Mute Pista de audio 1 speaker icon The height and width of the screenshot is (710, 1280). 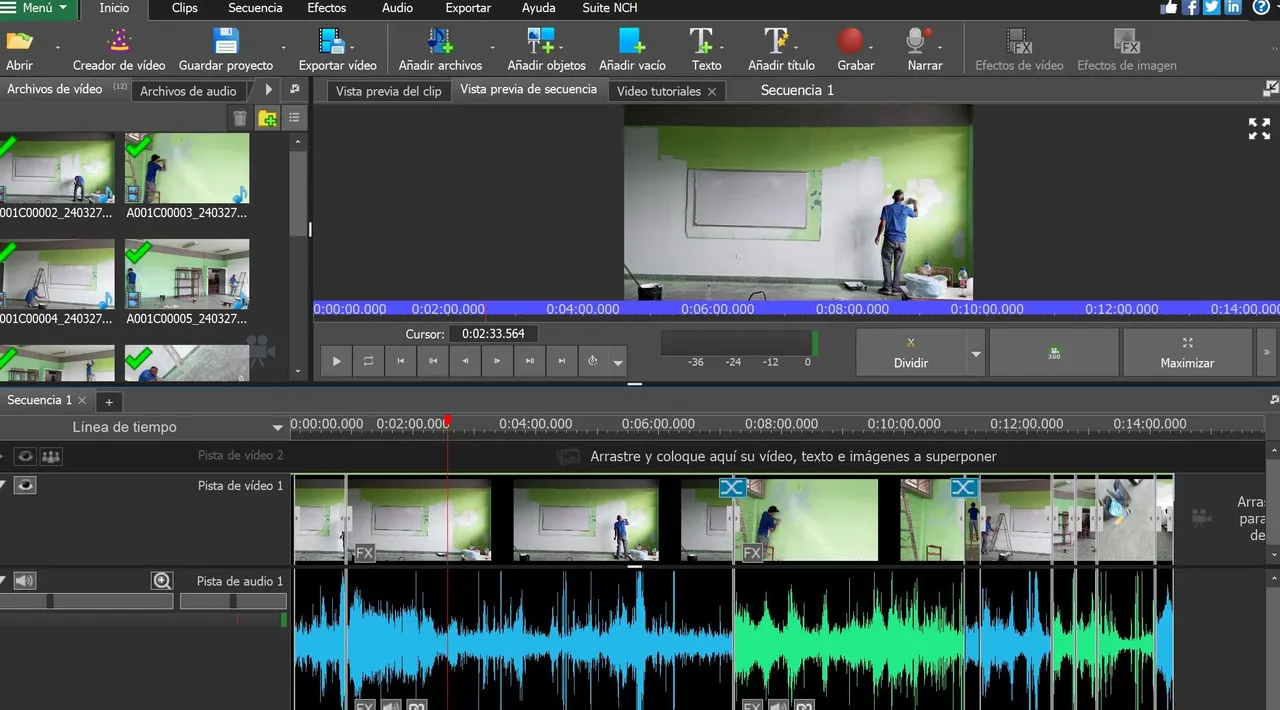click(25, 581)
